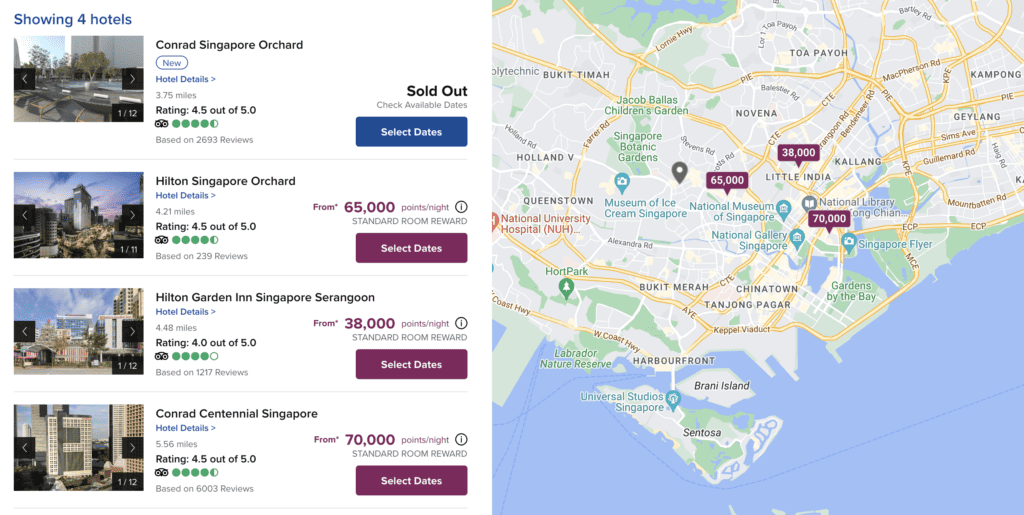Click the gray sold-out hotel map pin
Image resolution: width=1024 pixels, height=515 pixels.
679,173
